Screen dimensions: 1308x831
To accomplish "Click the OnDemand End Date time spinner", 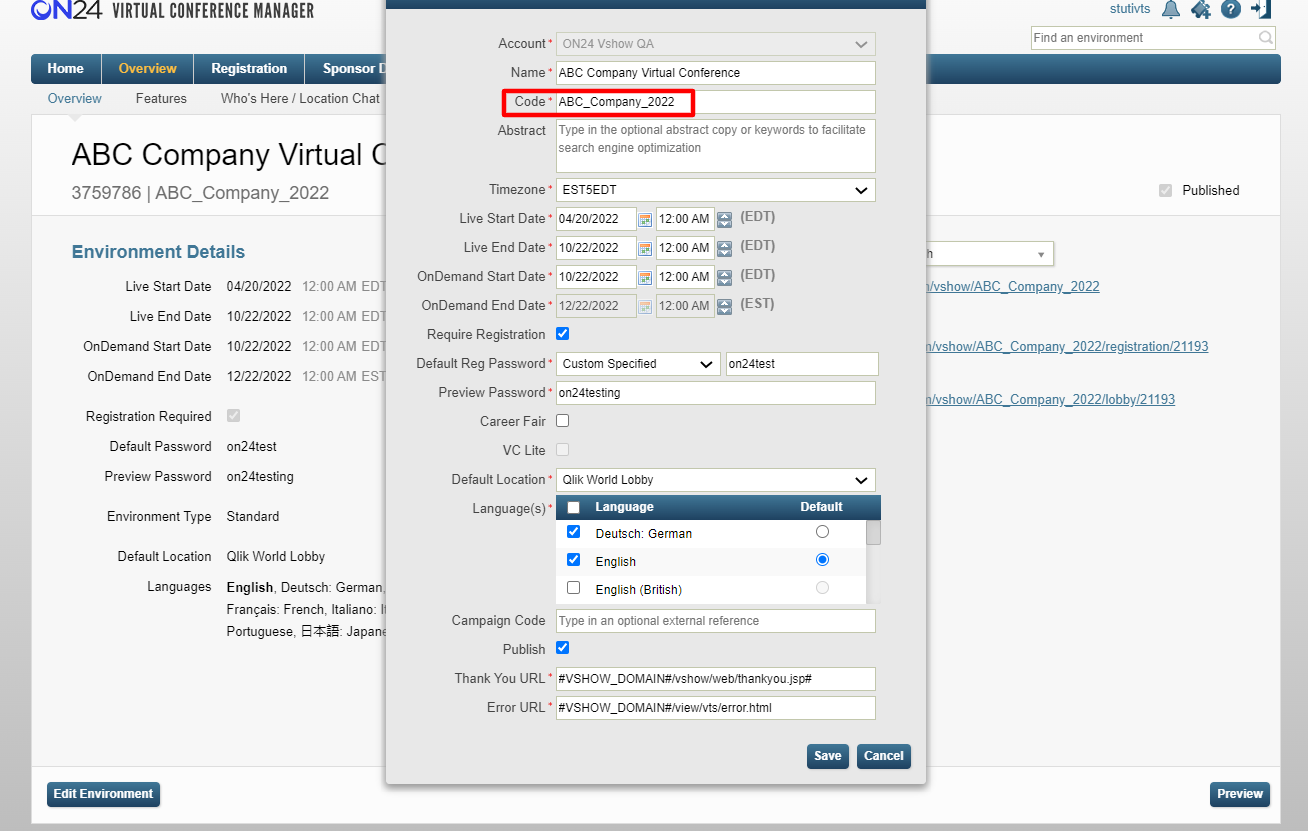I will tap(725, 306).
